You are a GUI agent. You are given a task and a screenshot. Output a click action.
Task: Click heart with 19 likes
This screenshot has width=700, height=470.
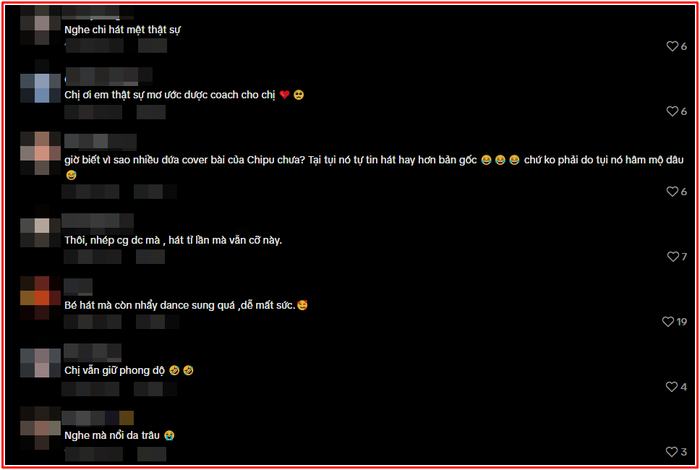(668, 322)
